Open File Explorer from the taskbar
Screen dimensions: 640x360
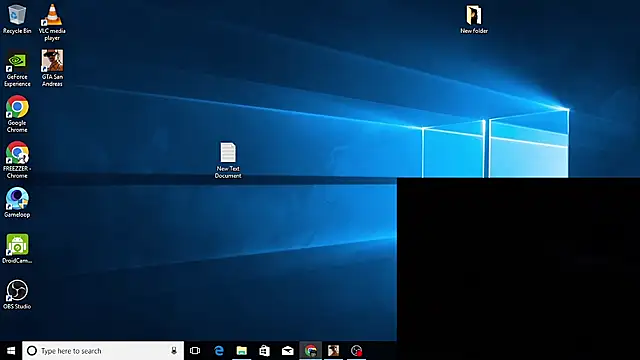pos(242,351)
